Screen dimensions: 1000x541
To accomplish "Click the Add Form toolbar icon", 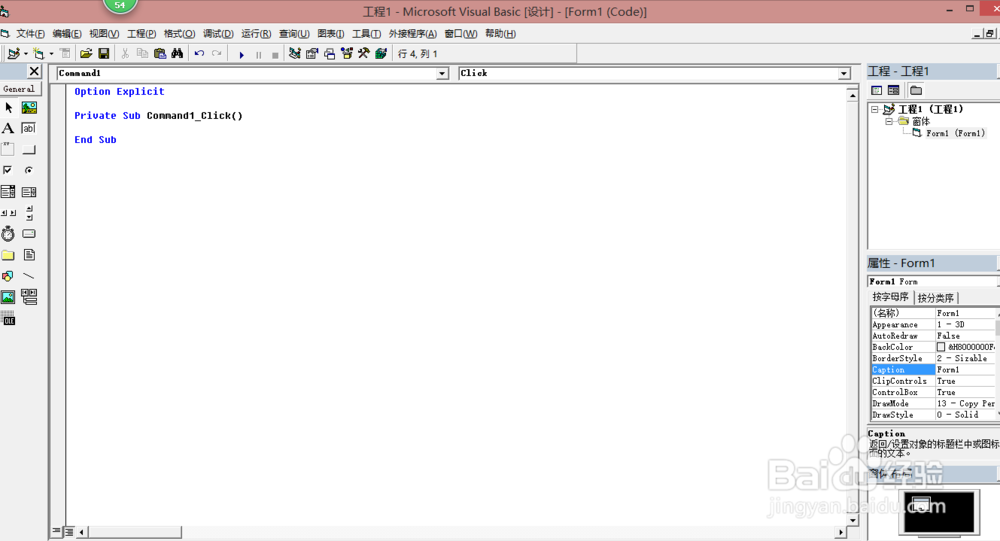I will click(39, 54).
